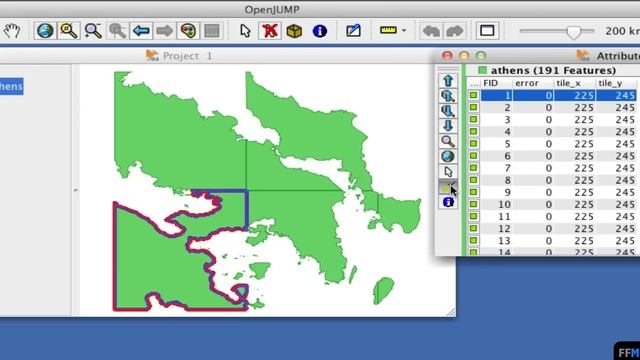
Task: Zoom to next row in Attributes window
Action: 448,111
